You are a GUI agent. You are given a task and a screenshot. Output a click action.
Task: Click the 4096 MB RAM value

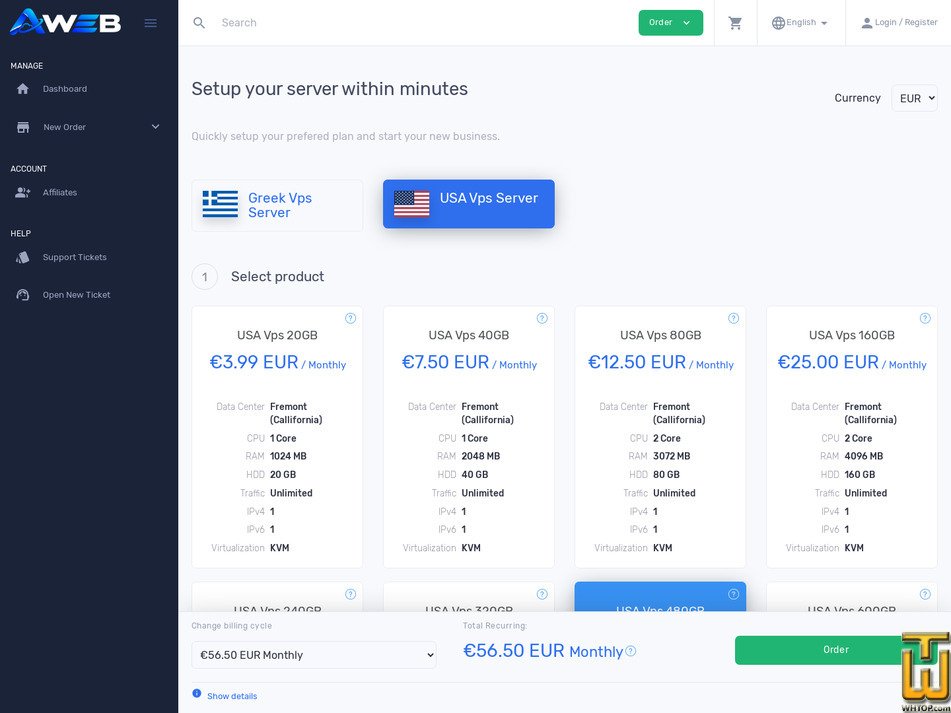tap(864, 457)
